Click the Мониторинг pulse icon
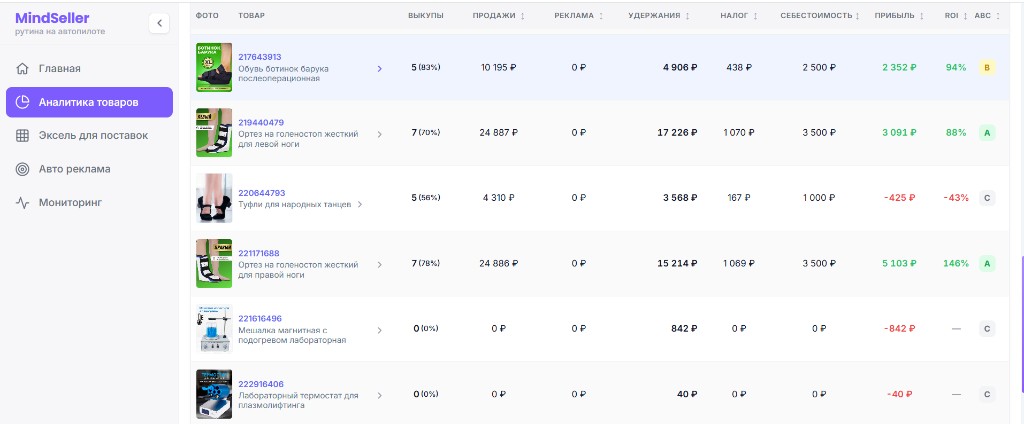Screen dimensions: 1024x424 point(22,203)
